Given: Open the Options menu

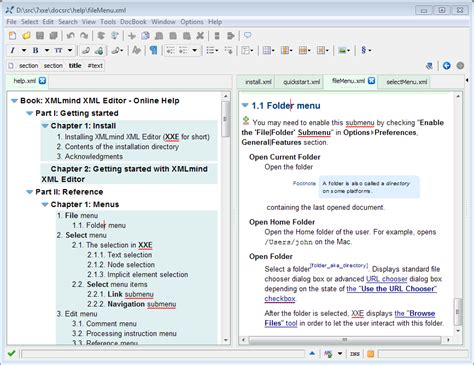Looking at the screenshot, I should 192,22.
